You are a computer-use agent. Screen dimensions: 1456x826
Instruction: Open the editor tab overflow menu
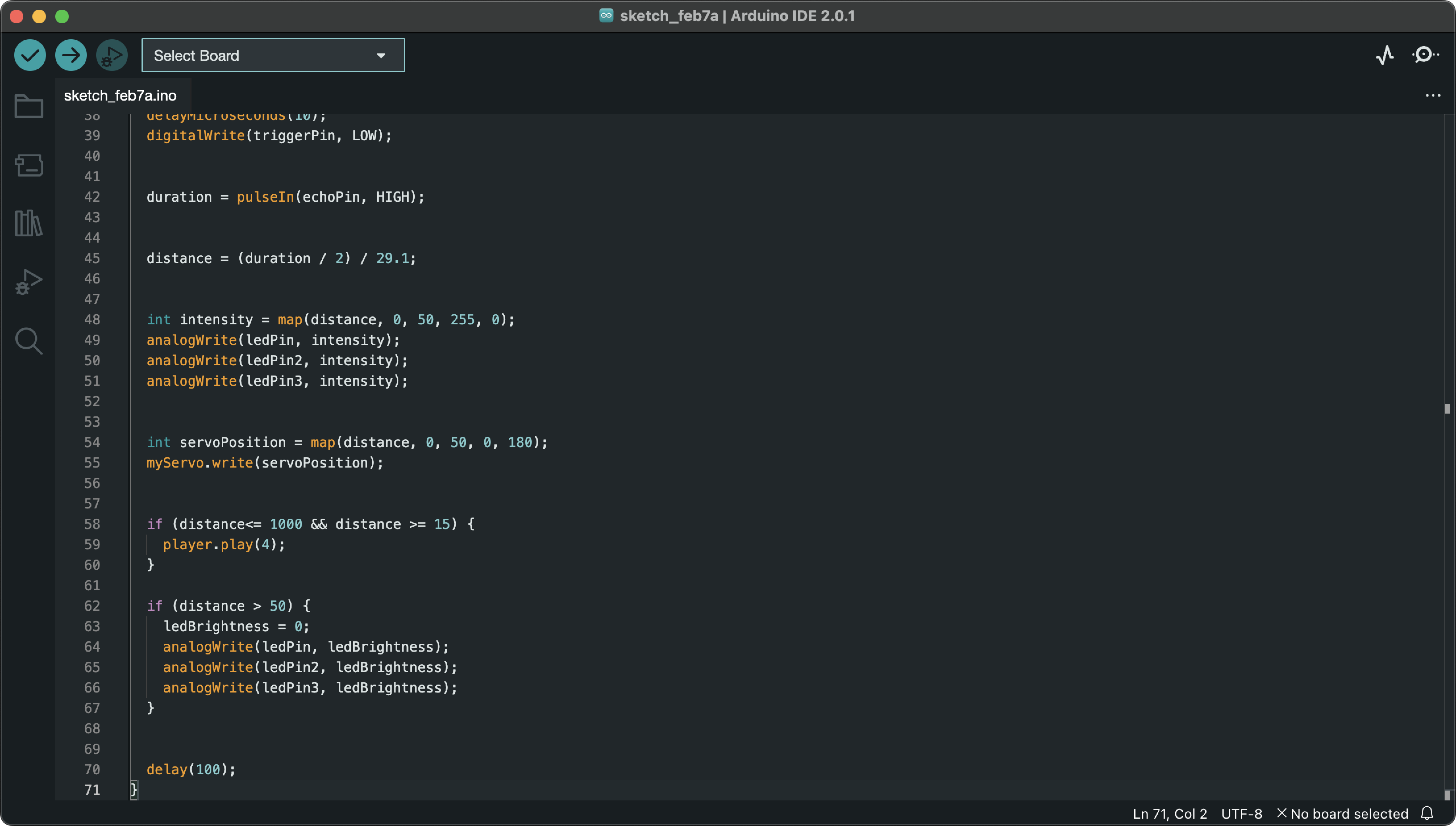[x=1433, y=95]
